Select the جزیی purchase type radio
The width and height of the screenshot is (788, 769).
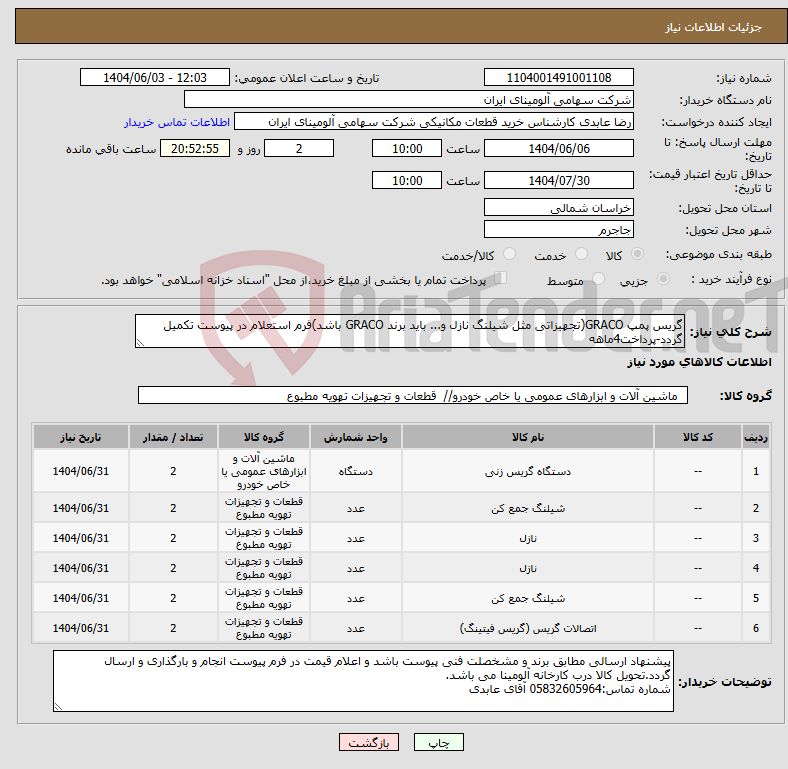[663, 278]
